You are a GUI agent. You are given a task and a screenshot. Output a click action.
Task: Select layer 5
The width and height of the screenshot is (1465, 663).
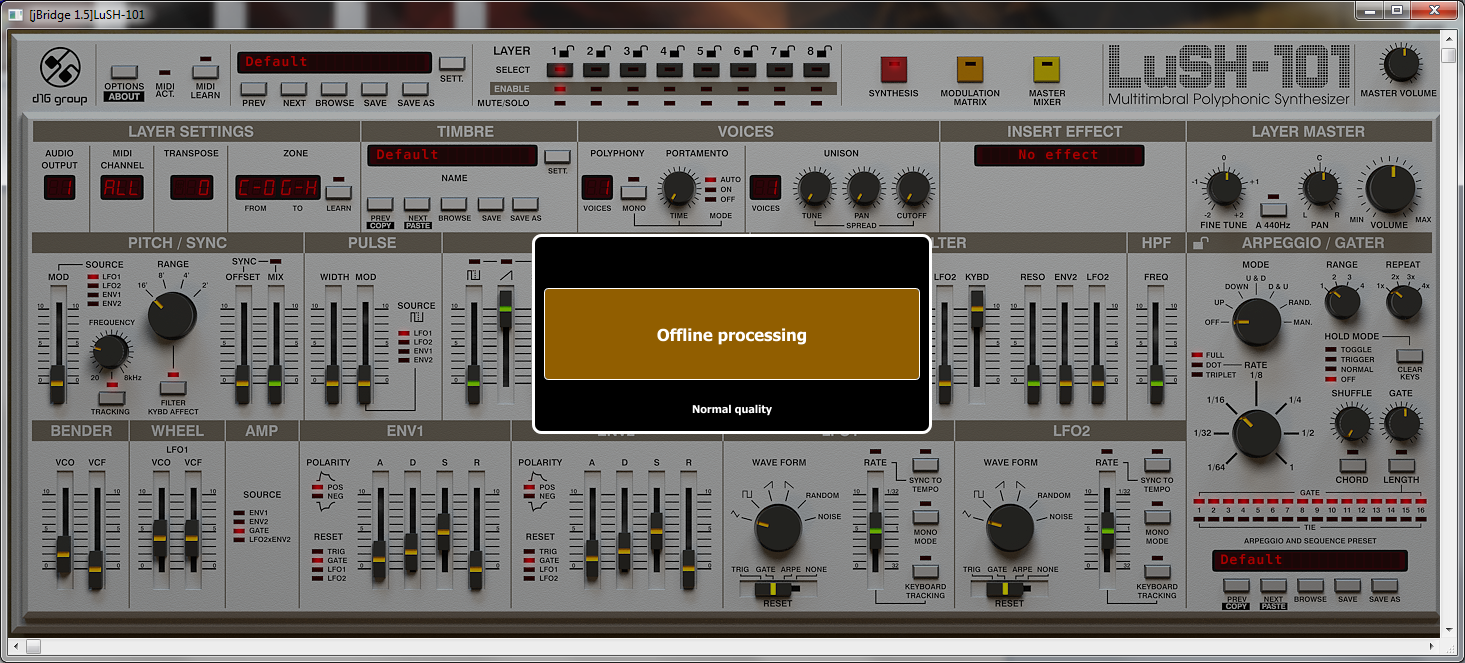707,70
